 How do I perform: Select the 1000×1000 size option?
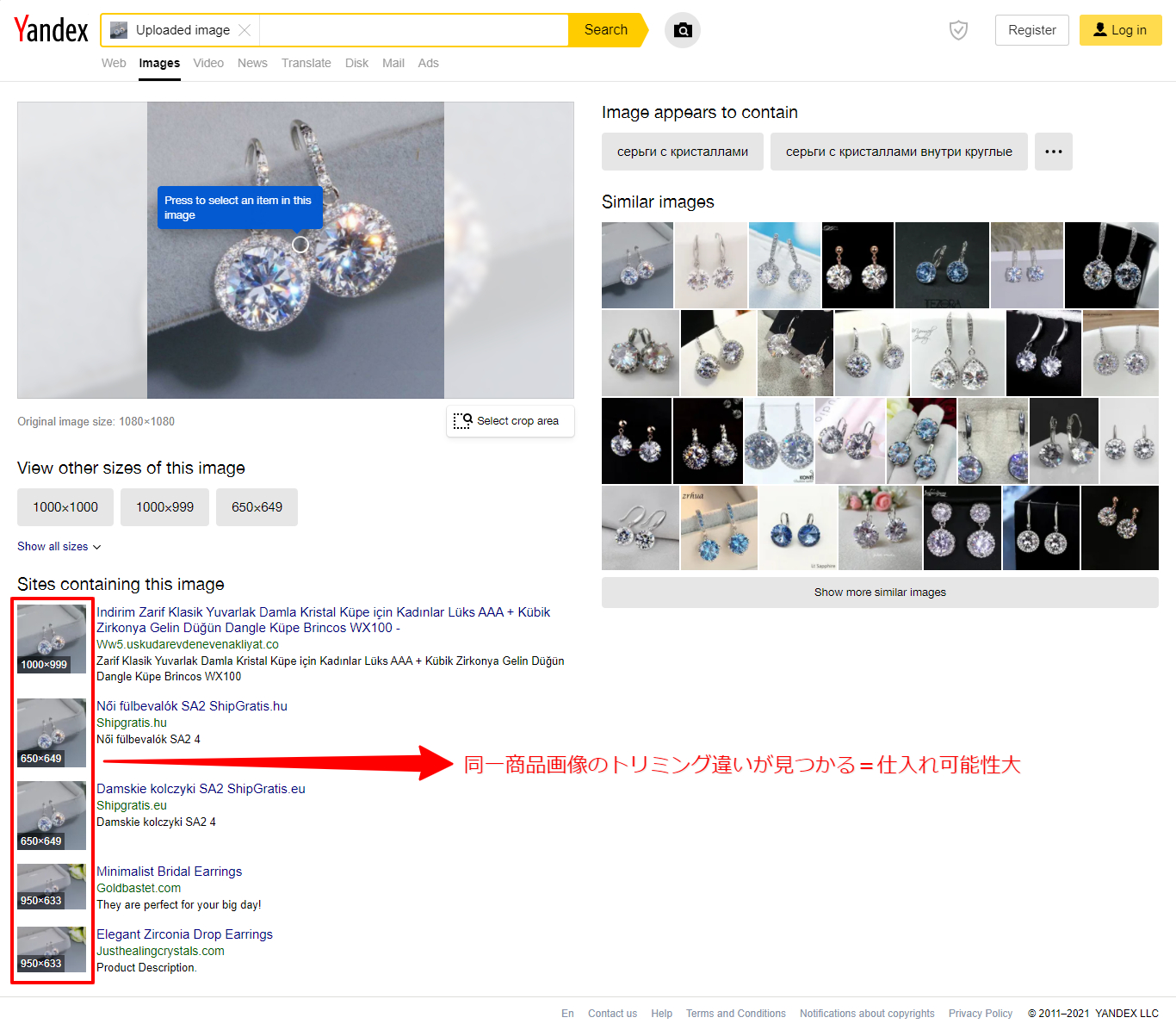[x=65, y=507]
